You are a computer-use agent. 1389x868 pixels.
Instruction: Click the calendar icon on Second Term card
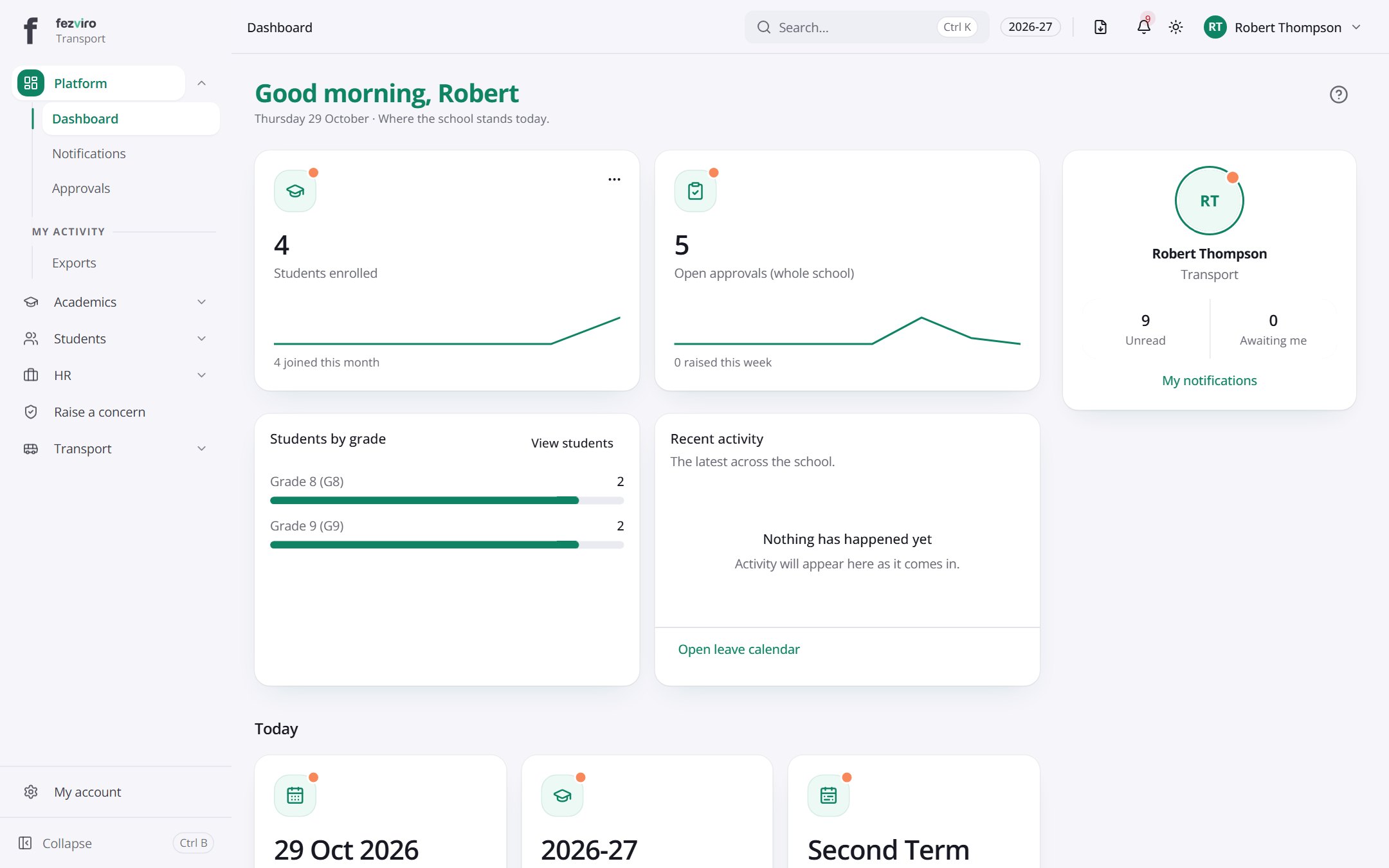click(828, 795)
